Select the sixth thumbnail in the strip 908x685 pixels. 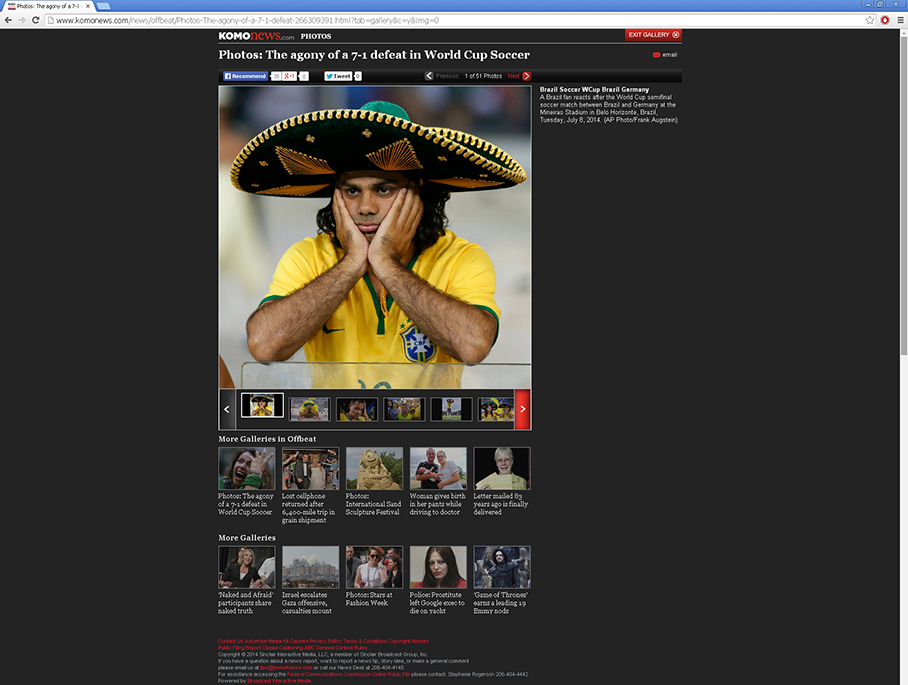pyautogui.click(x=496, y=409)
